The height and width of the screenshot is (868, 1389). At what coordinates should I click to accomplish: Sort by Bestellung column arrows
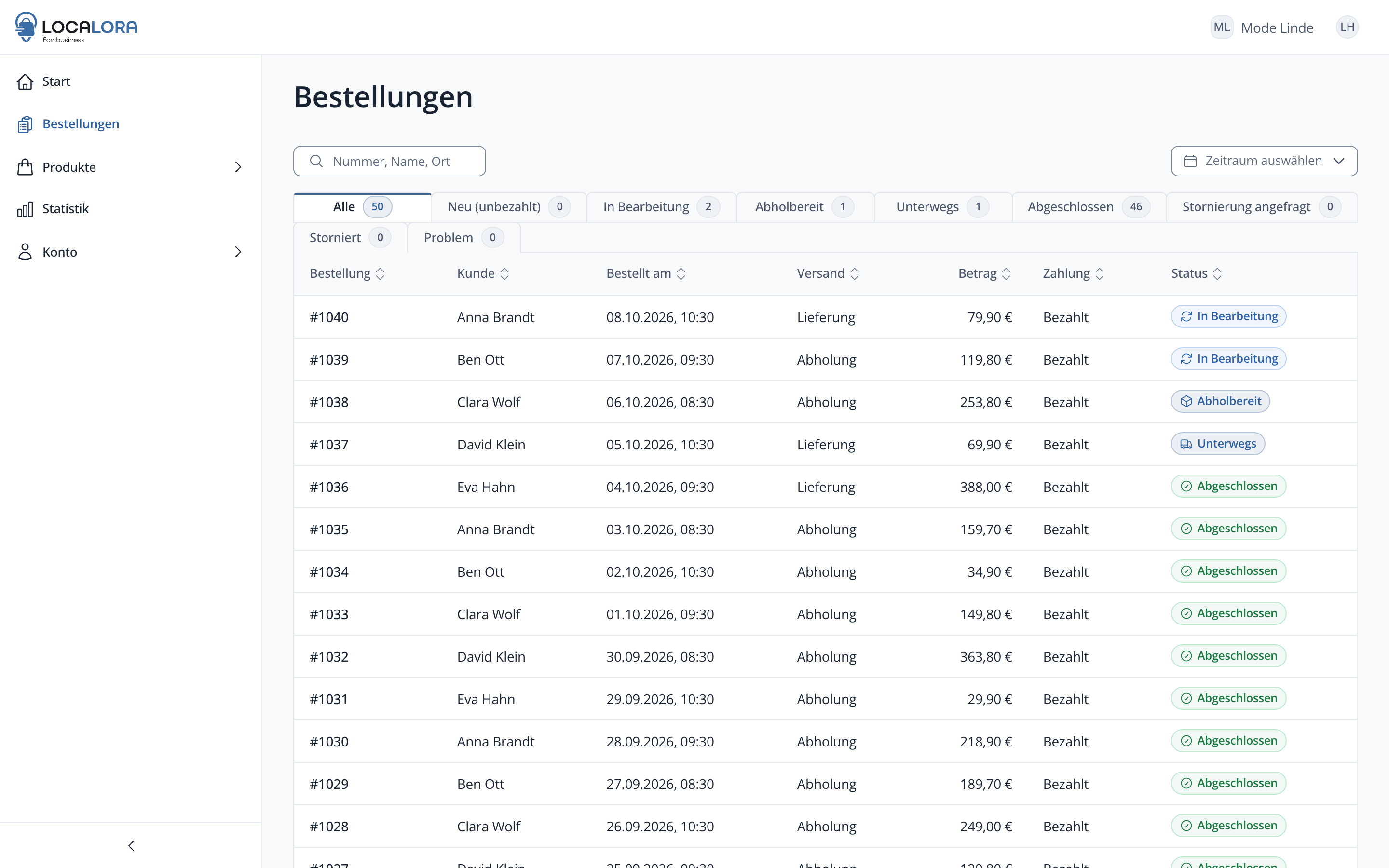pyautogui.click(x=380, y=274)
